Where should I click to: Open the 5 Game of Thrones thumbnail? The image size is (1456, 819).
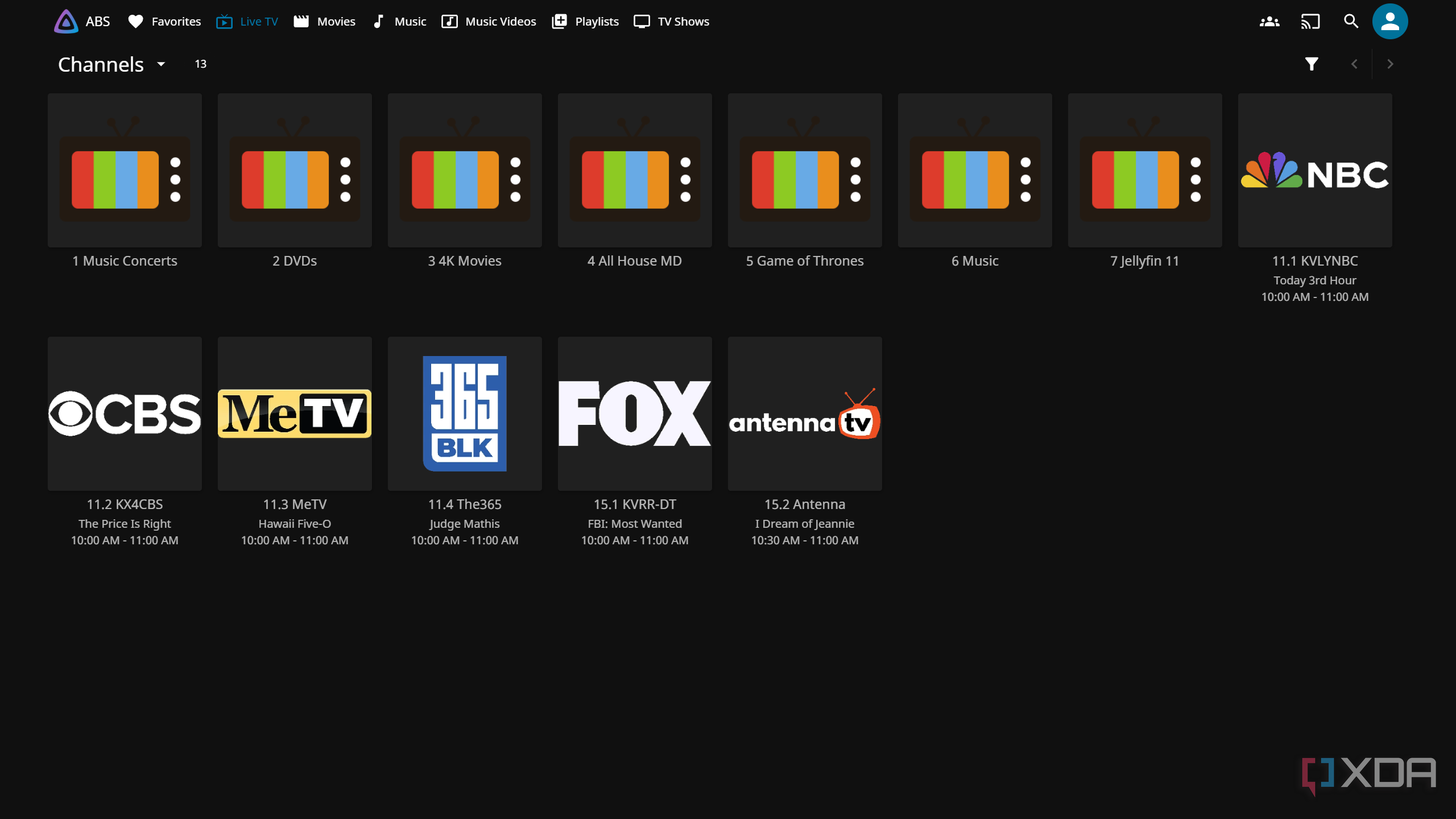(805, 170)
